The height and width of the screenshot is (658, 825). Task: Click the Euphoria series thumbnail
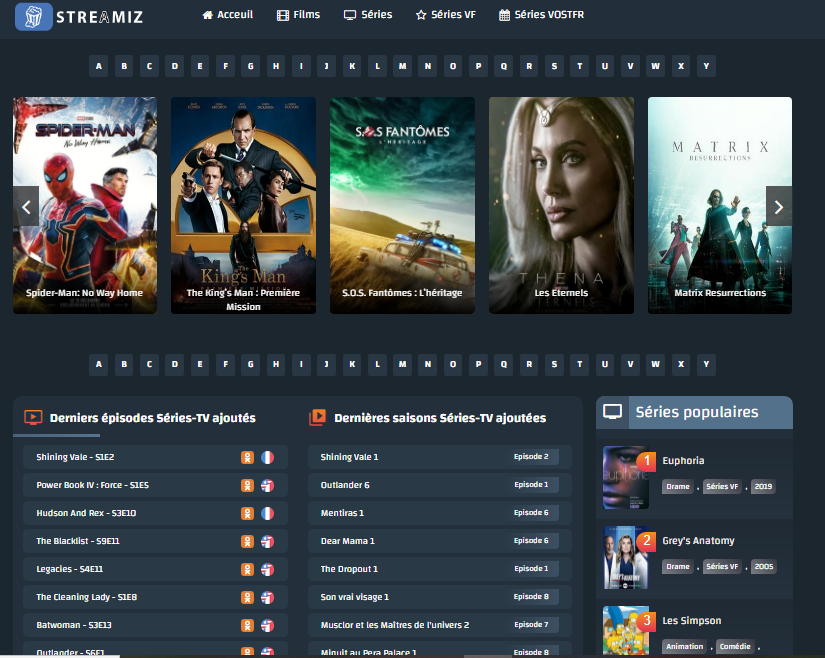[626, 477]
